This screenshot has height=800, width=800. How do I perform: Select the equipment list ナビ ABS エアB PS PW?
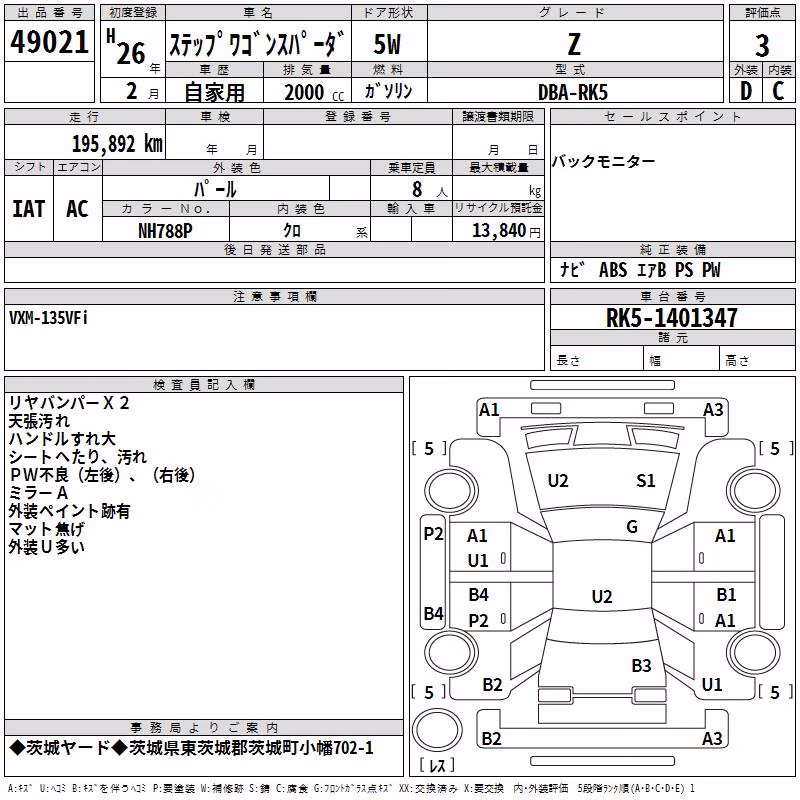[640, 270]
